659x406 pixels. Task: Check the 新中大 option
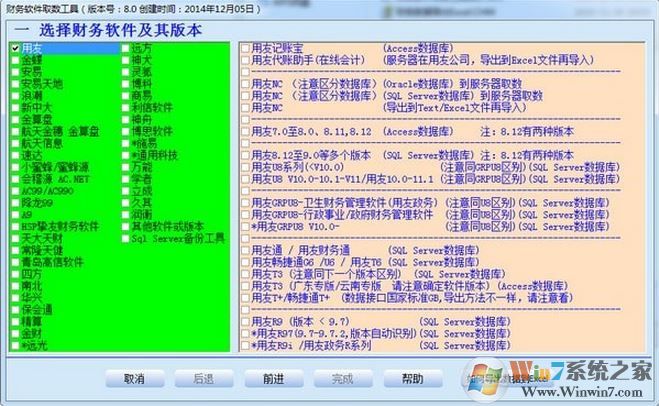16,108
